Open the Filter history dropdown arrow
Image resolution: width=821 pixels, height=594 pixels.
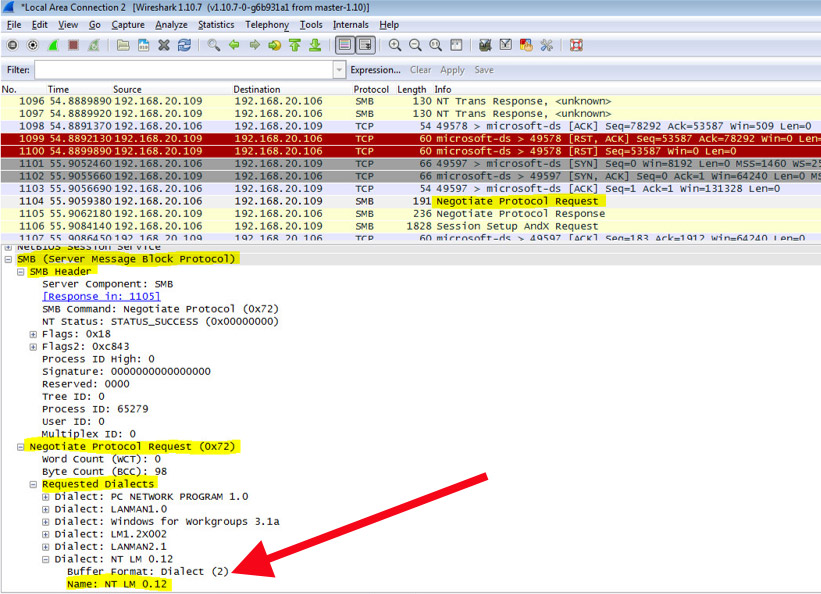point(339,70)
